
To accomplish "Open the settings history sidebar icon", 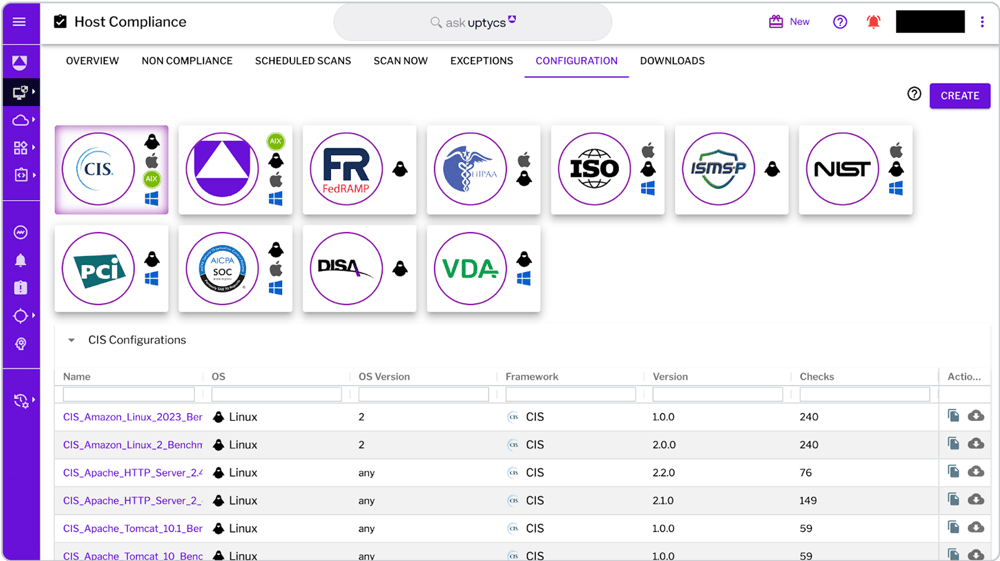I will tap(21, 401).
